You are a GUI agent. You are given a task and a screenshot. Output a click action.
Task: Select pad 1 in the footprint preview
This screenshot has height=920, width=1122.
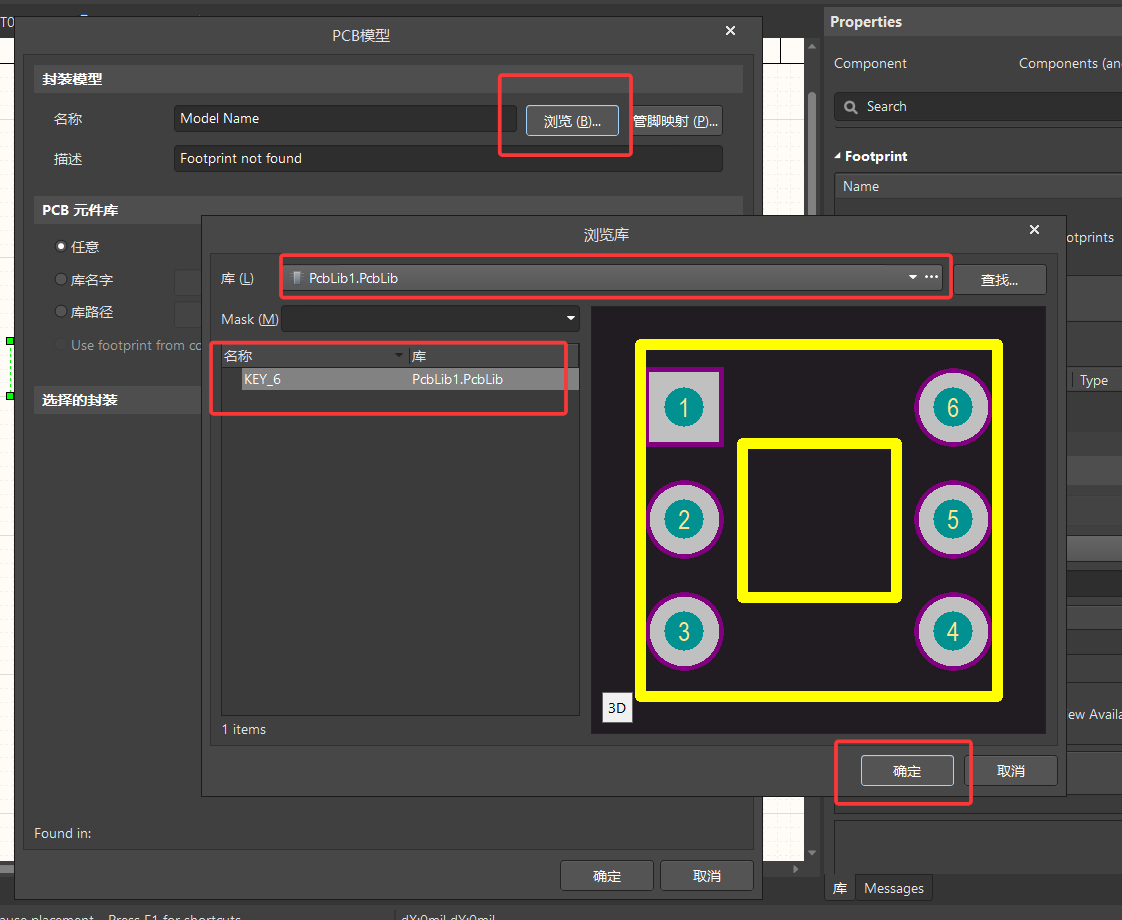tap(684, 407)
